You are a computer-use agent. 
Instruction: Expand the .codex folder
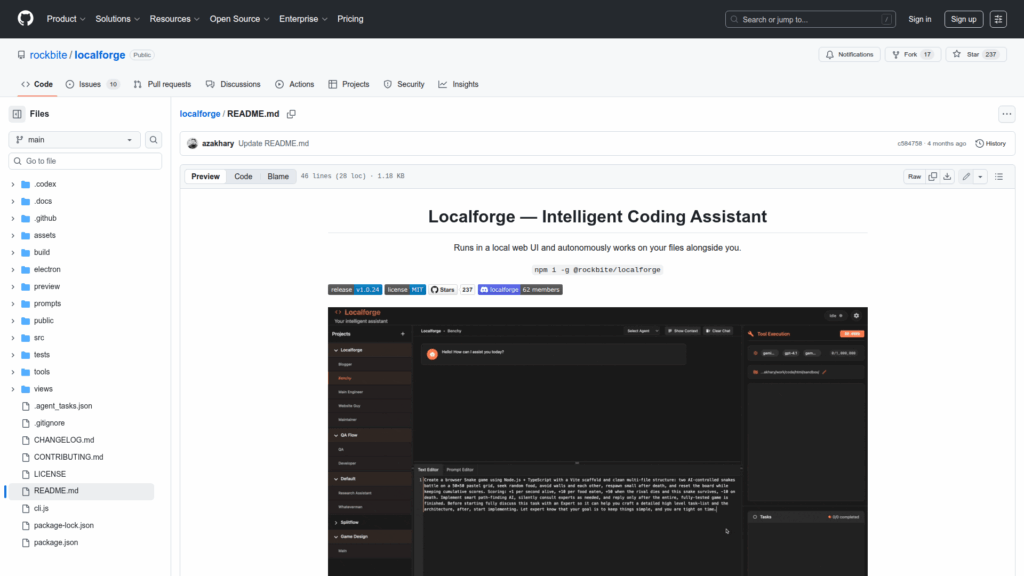tap(13, 184)
